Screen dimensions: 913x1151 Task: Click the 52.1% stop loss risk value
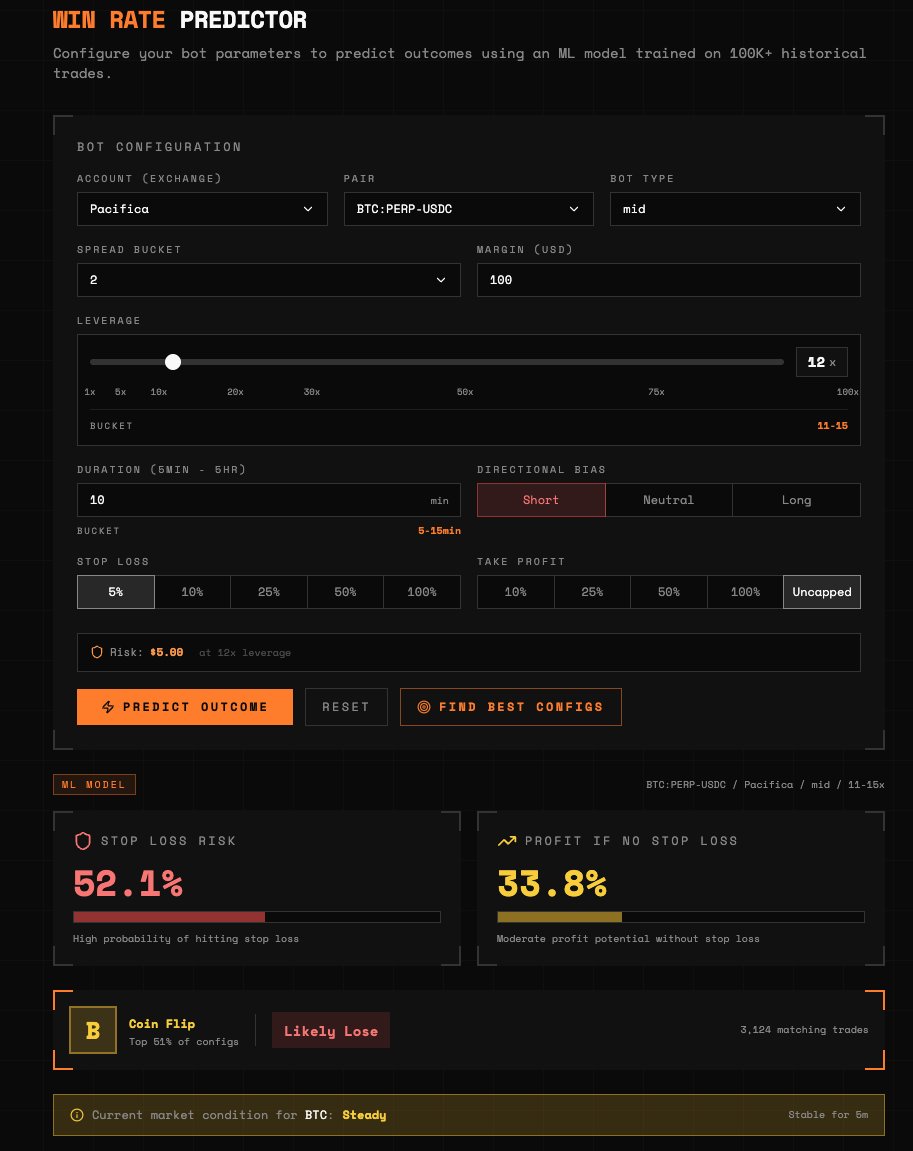pos(128,883)
